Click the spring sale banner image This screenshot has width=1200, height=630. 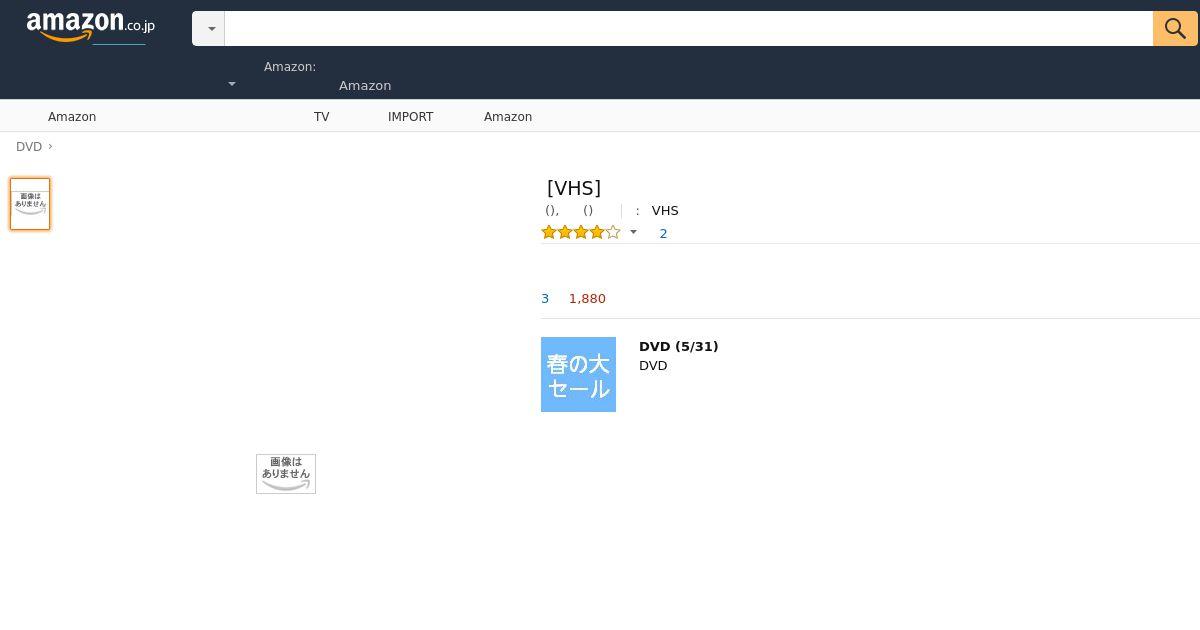tap(578, 374)
